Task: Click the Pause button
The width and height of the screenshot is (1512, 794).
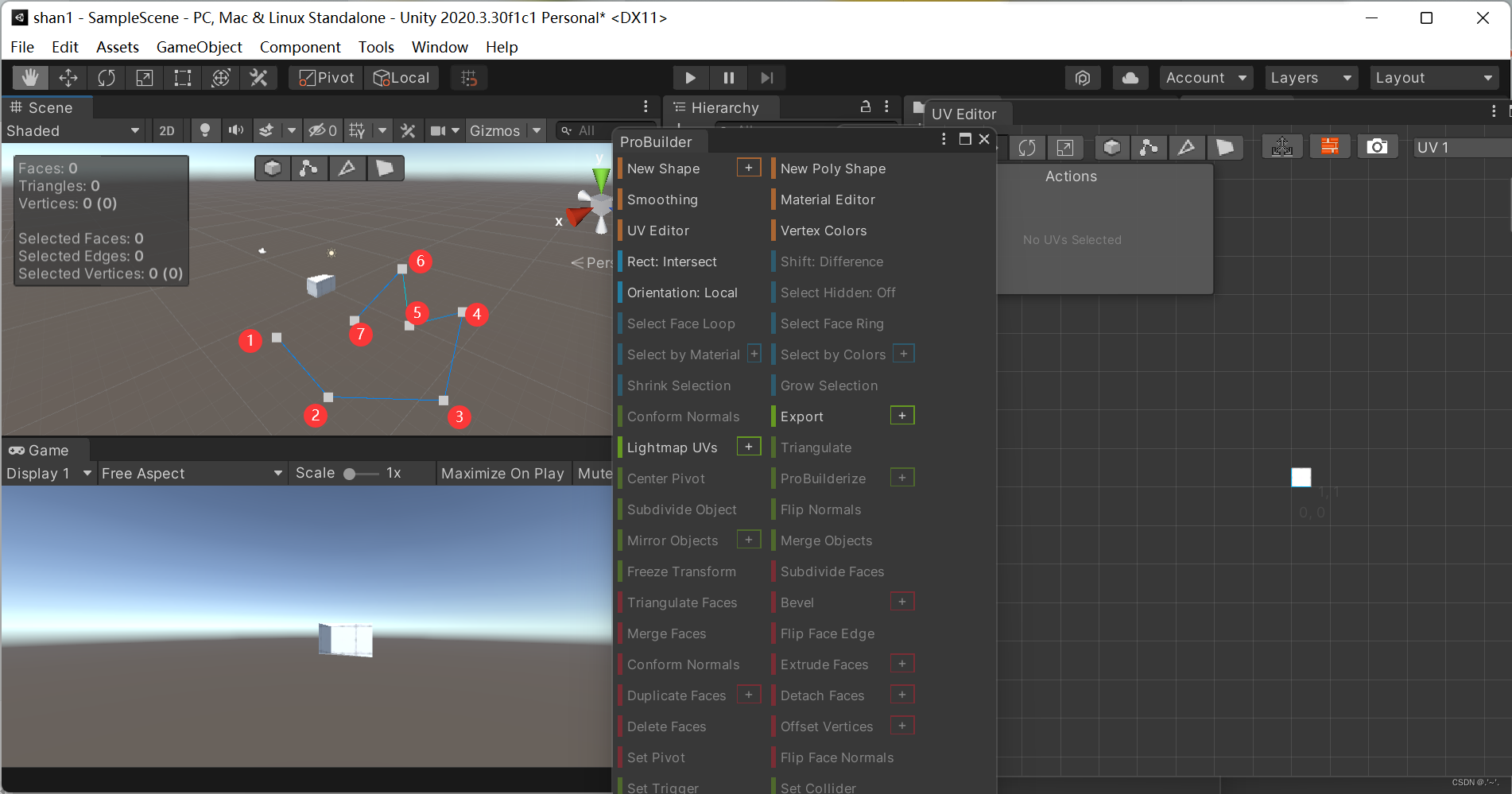Action: pos(728,78)
